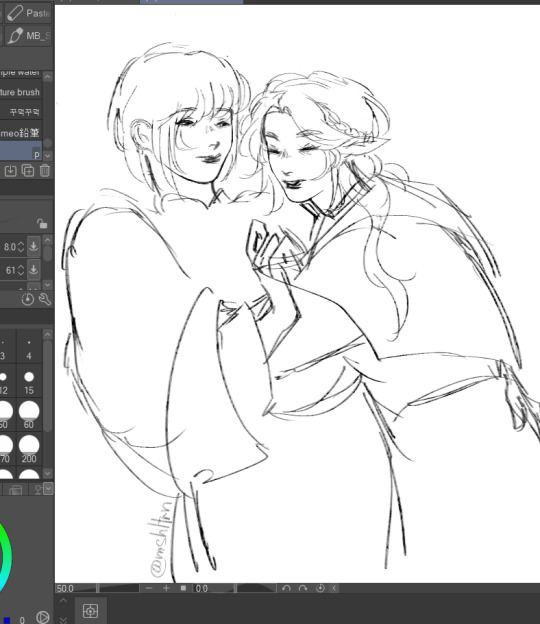Toggle the tool property lock icon
This screenshot has width=540, height=624.
click(42, 224)
